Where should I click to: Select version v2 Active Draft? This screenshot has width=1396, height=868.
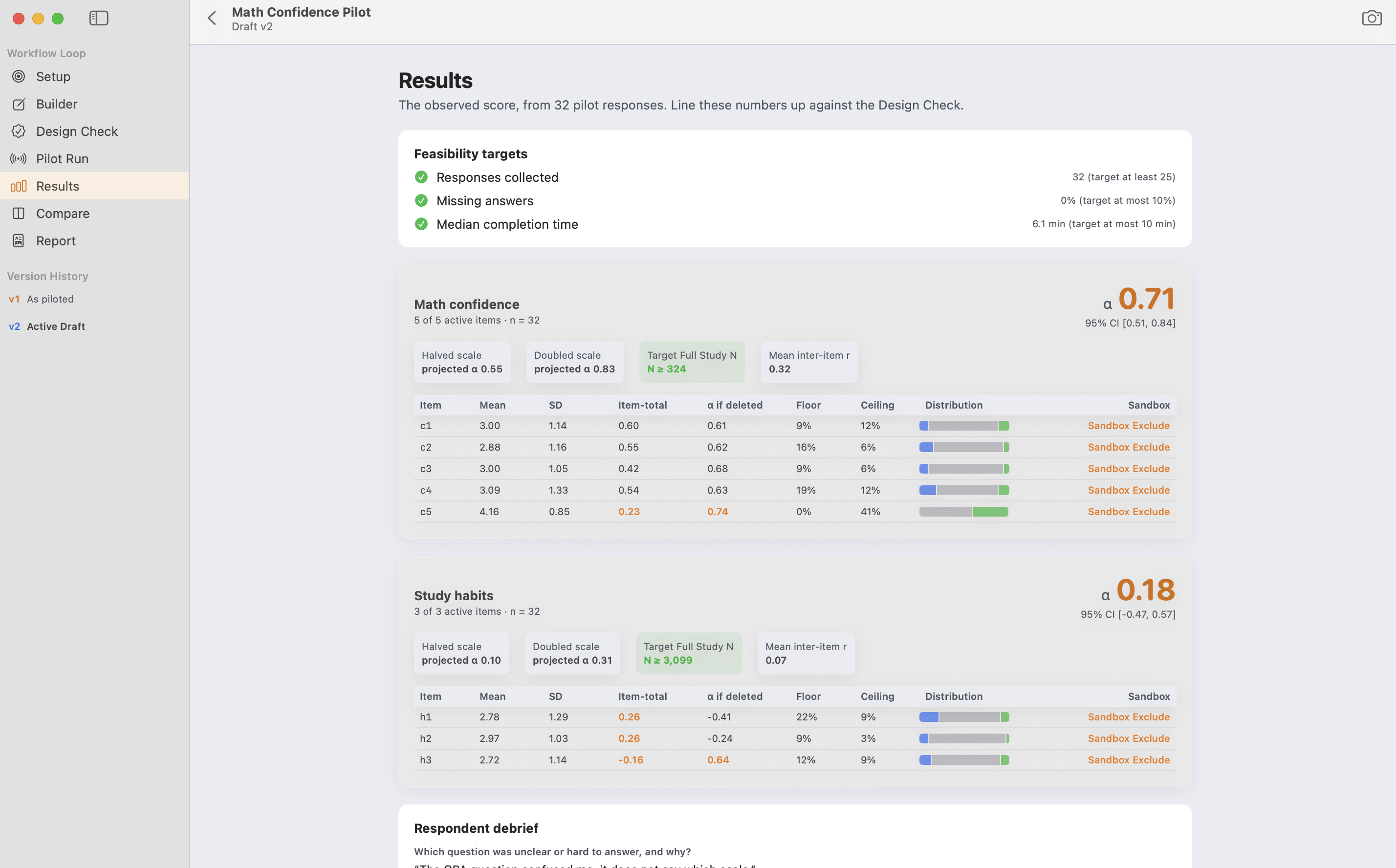tap(95, 326)
